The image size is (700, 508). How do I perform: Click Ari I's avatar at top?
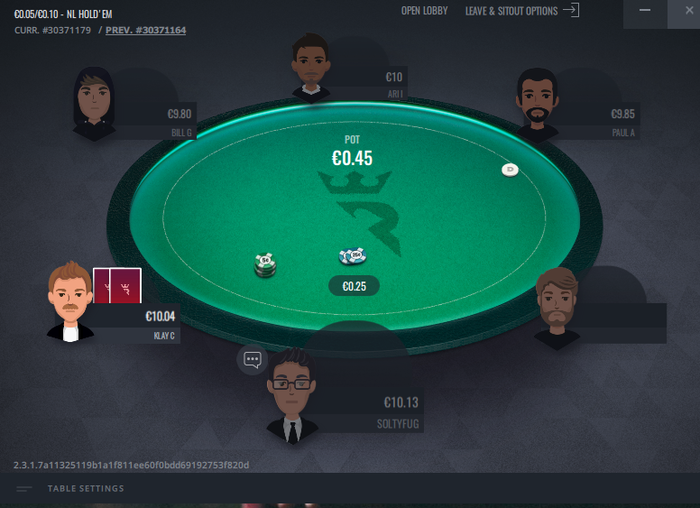(x=311, y=67)
